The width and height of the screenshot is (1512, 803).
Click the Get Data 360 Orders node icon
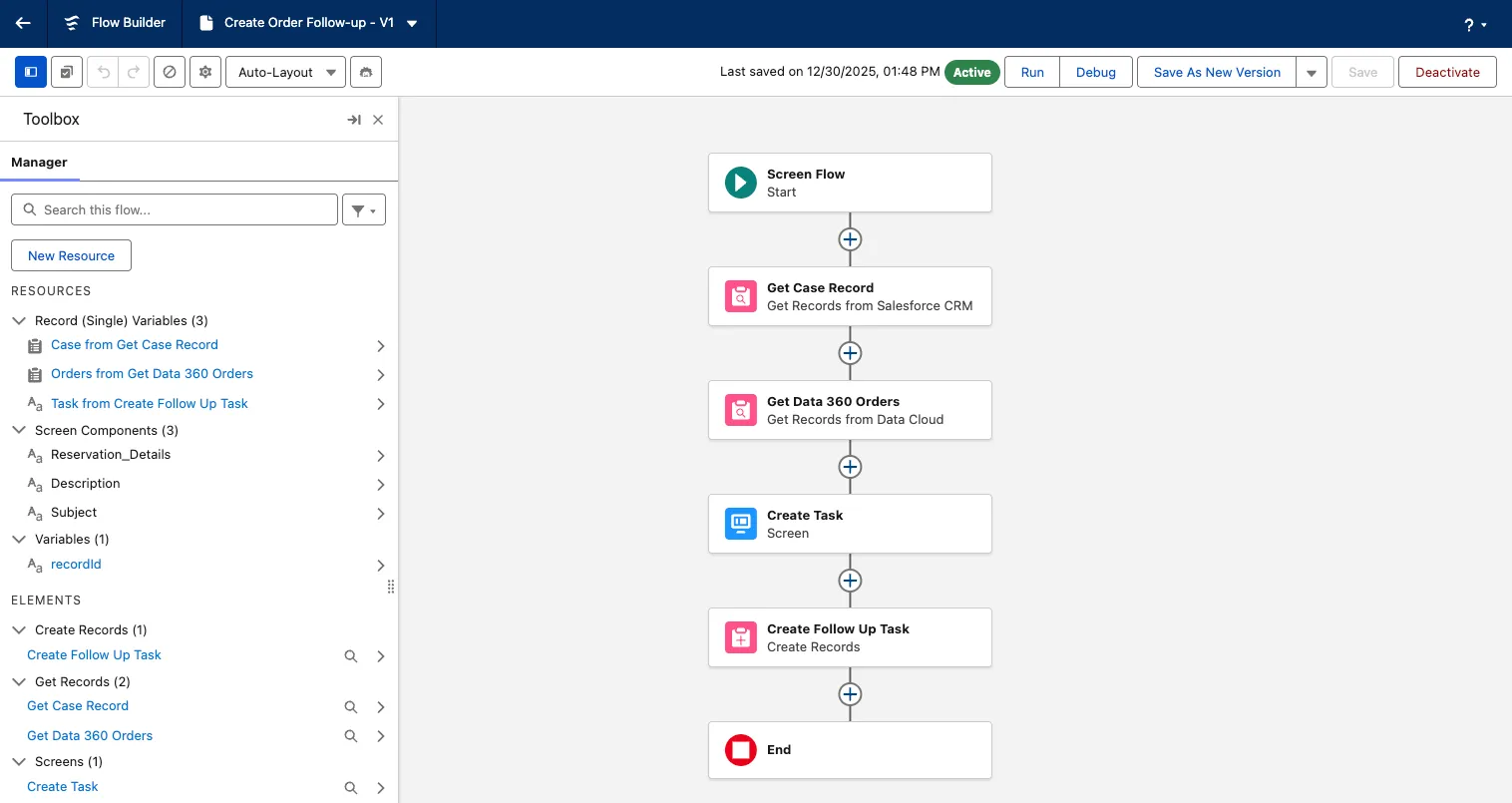(740, 410)
